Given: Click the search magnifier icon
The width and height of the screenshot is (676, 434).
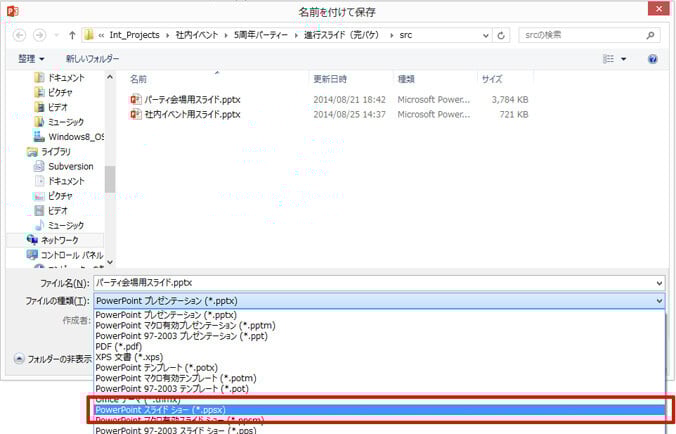Looking at the screenshot, I should tap(651, 35).
